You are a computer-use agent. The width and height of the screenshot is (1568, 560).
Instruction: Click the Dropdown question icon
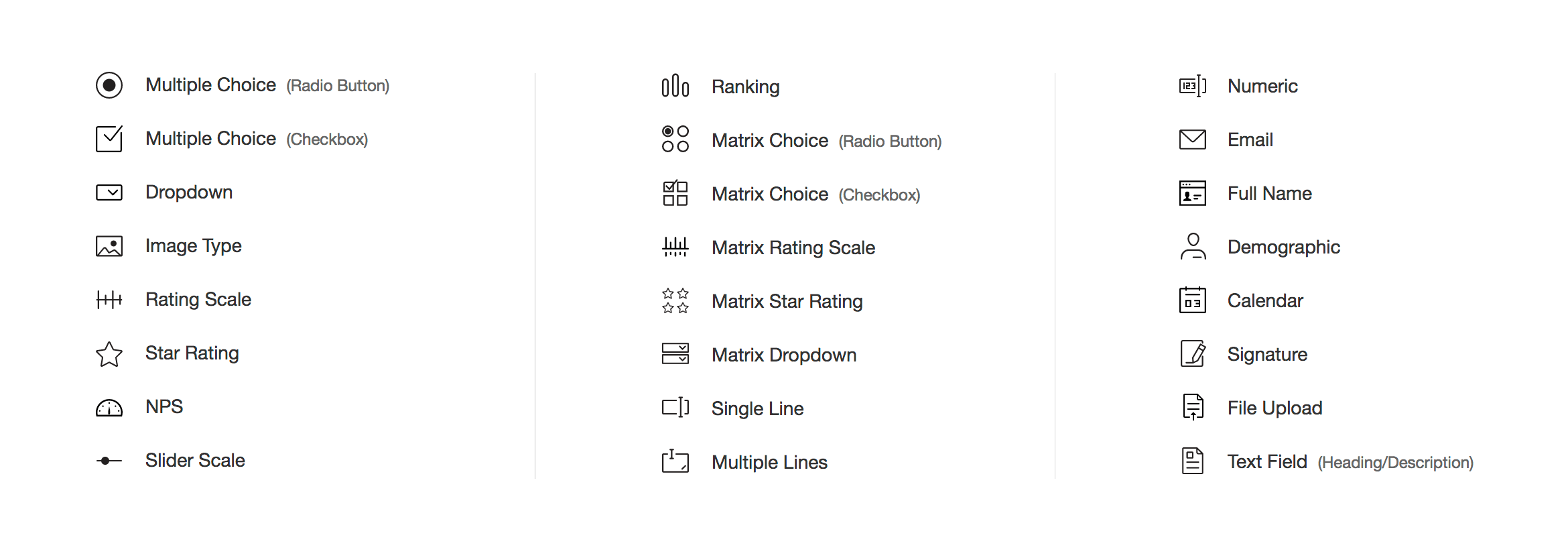(109, 192)
